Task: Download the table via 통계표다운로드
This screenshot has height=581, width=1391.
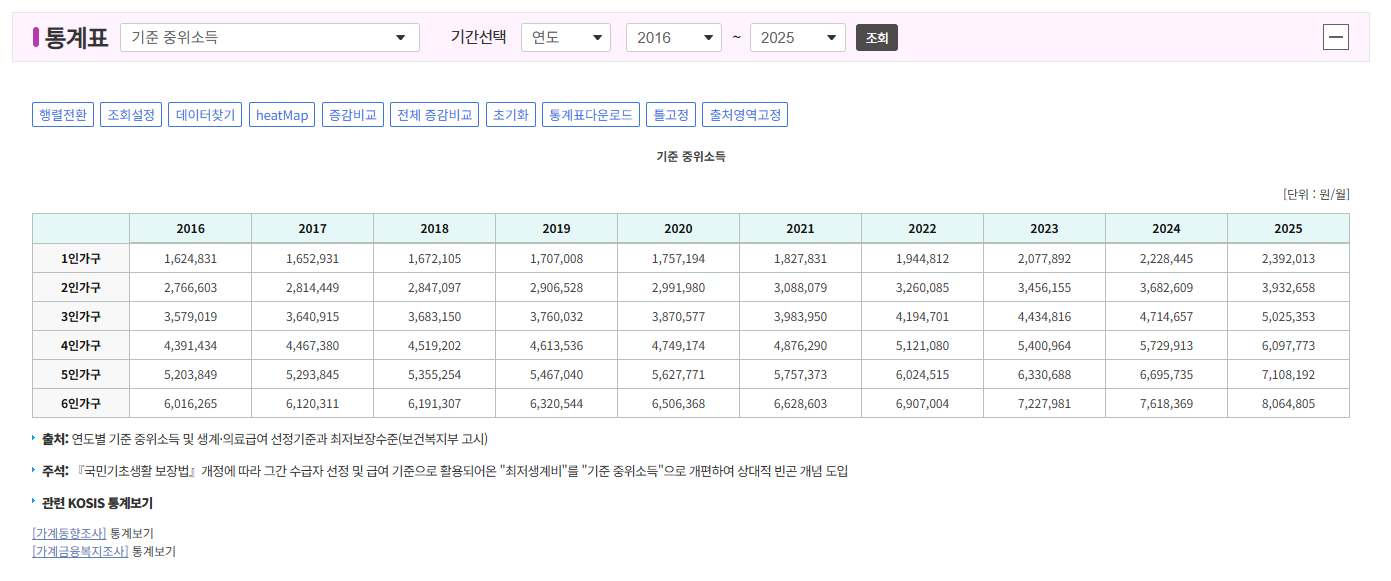Action: [590, 114]
